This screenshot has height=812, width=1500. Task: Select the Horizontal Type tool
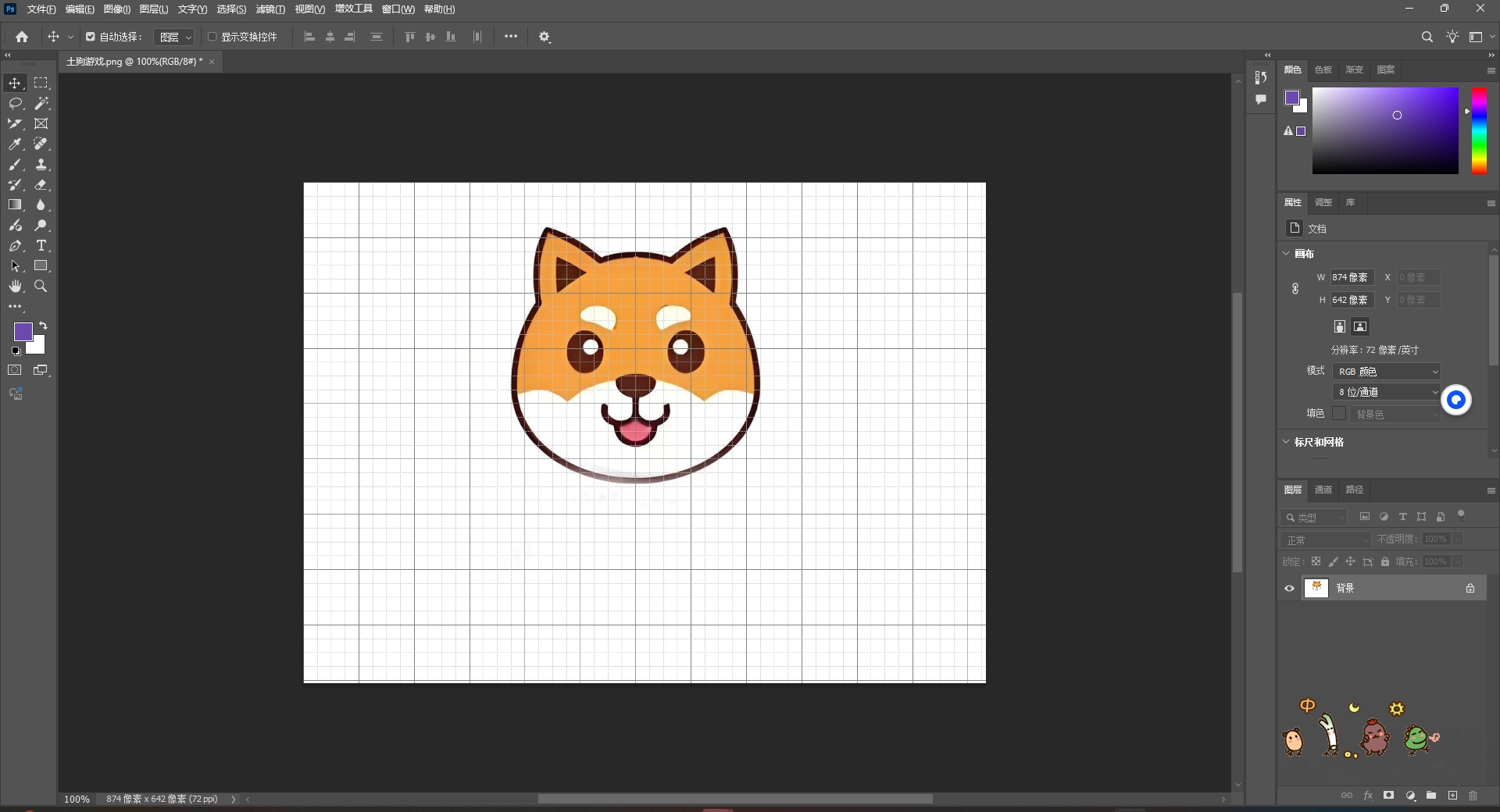pos(41,245)
